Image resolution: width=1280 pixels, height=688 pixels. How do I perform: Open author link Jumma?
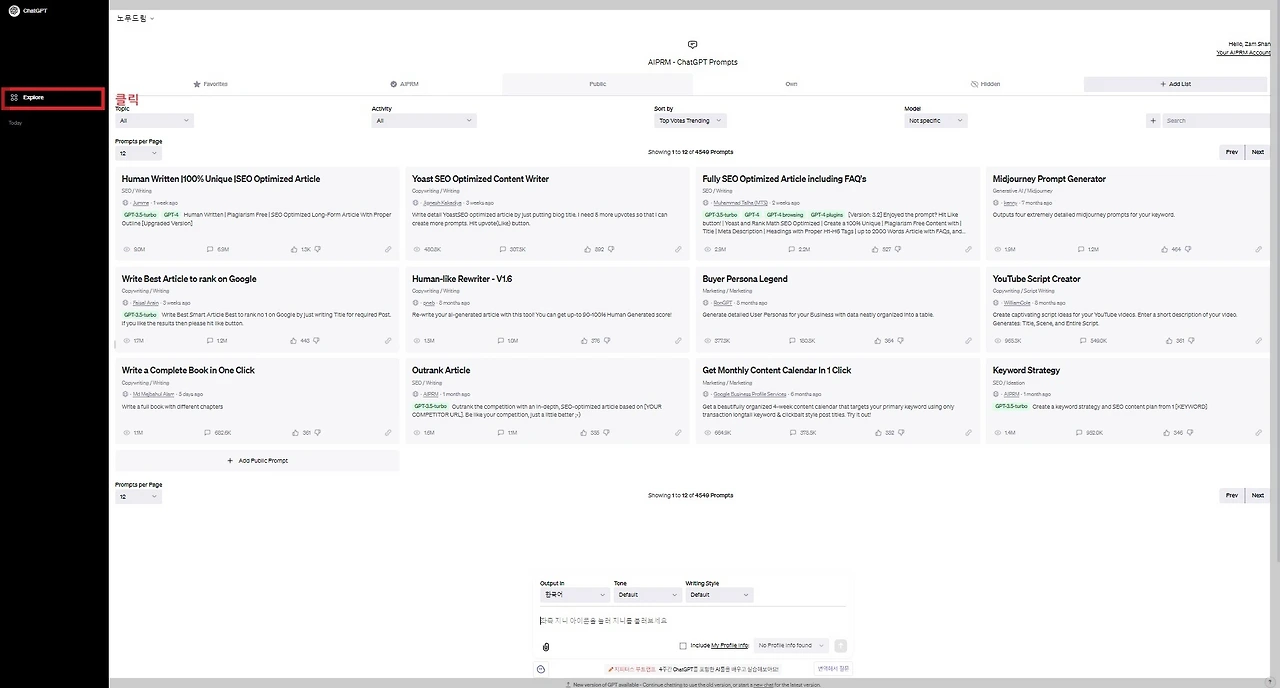tap(140, 203)
